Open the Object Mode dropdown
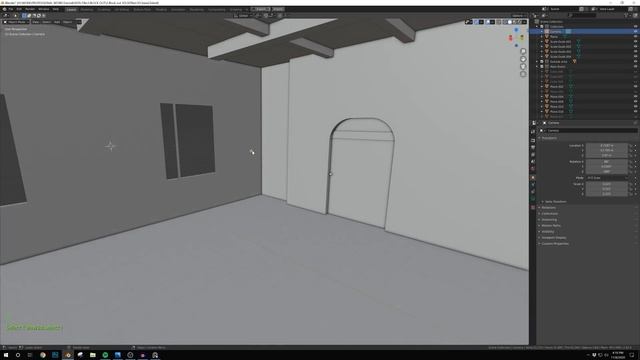The image size is (640, 360). tap(16, 22)
